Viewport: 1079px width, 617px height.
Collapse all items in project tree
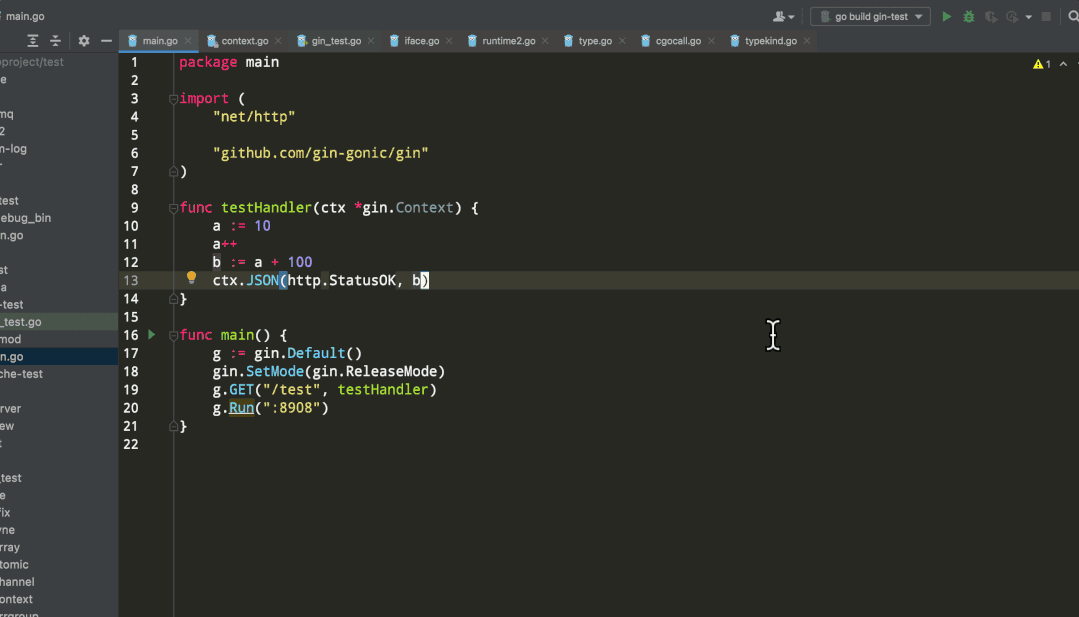pyautogui.click(x=56, y=41)
